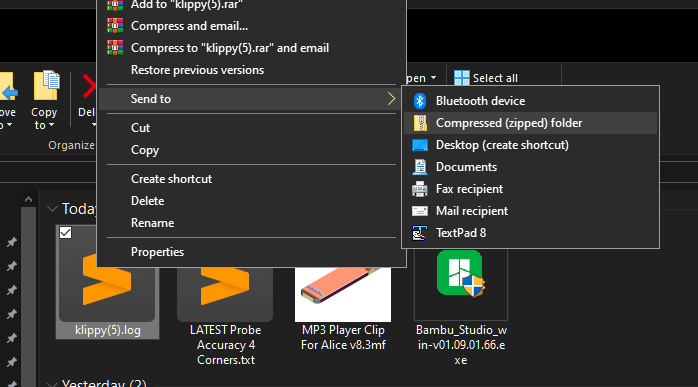Viewport: 698px width, 387px height.
Task: Click the Mail recipient envelope icon
Action: (420, 211)
